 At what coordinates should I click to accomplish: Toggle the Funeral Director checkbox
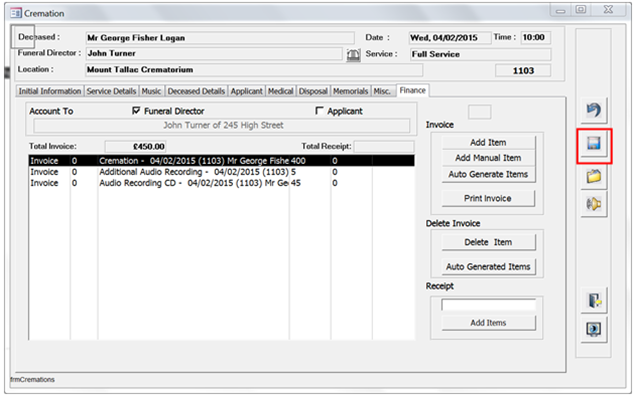[x=136, y=111]
